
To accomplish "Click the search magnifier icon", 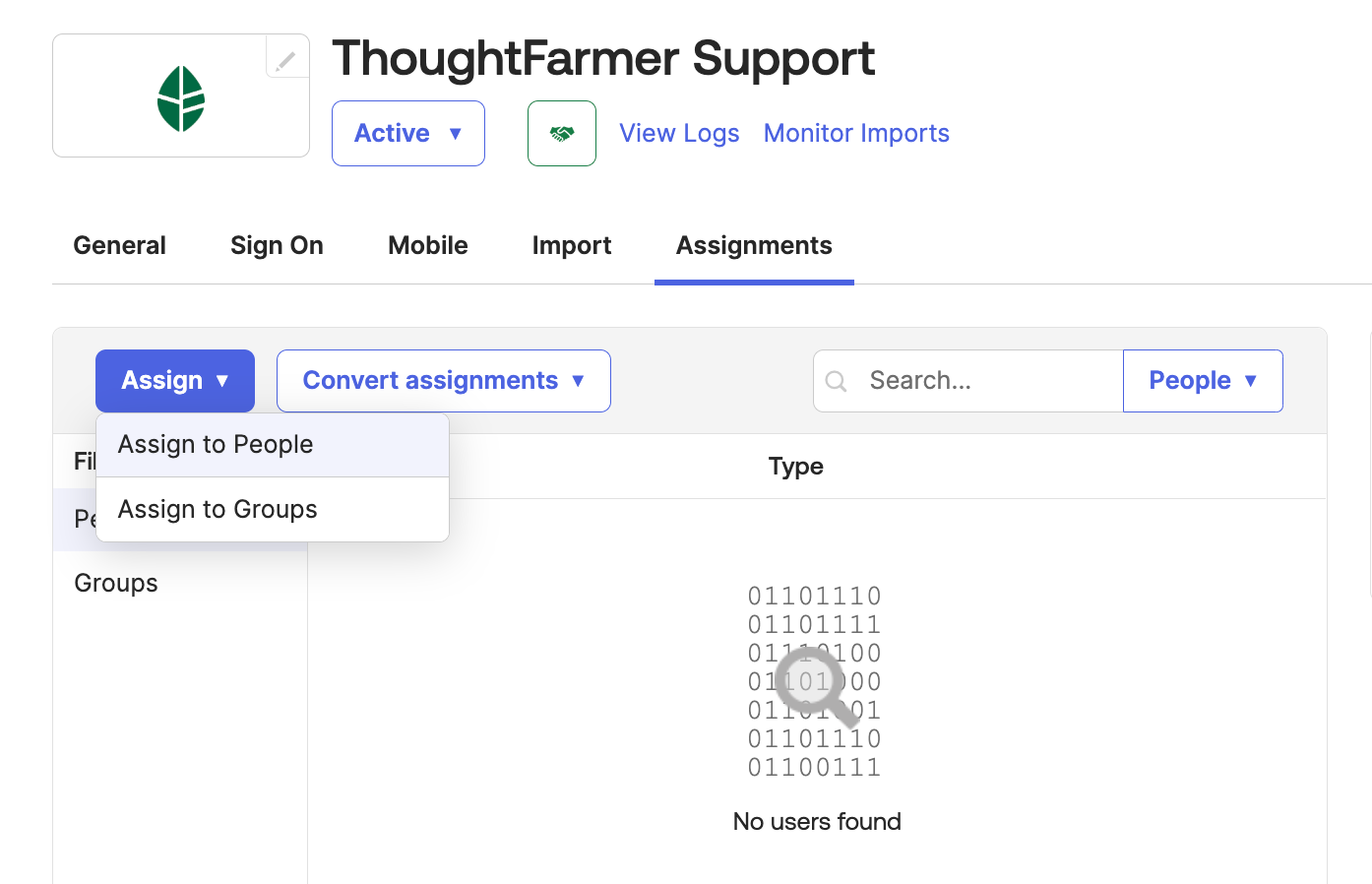I will coord(837,381).
